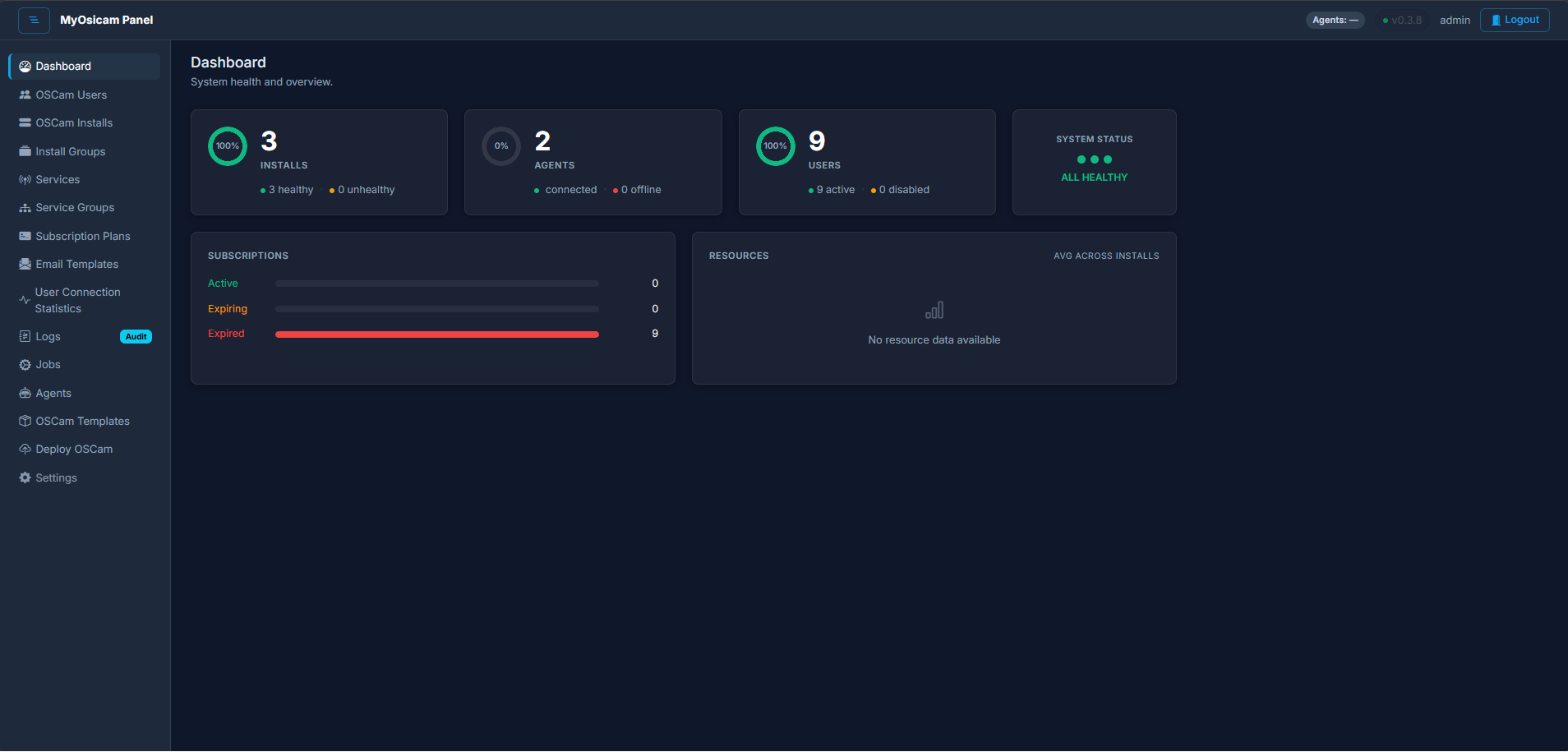Click the v0.3.8 version indicator
The height and width of the screenshot is (752, 1568).
pyautogui.click(x=1402, y=21)
